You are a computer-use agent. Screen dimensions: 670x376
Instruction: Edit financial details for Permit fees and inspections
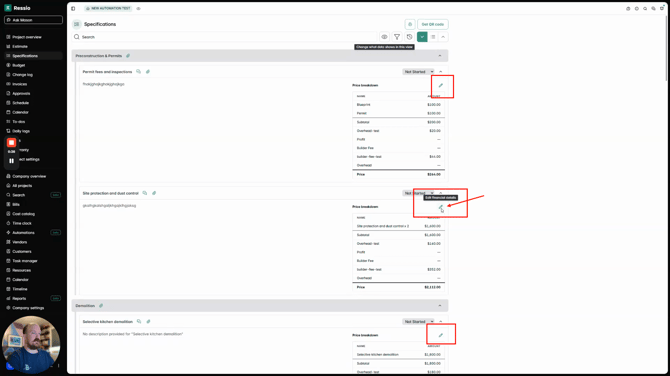[441, 85]
